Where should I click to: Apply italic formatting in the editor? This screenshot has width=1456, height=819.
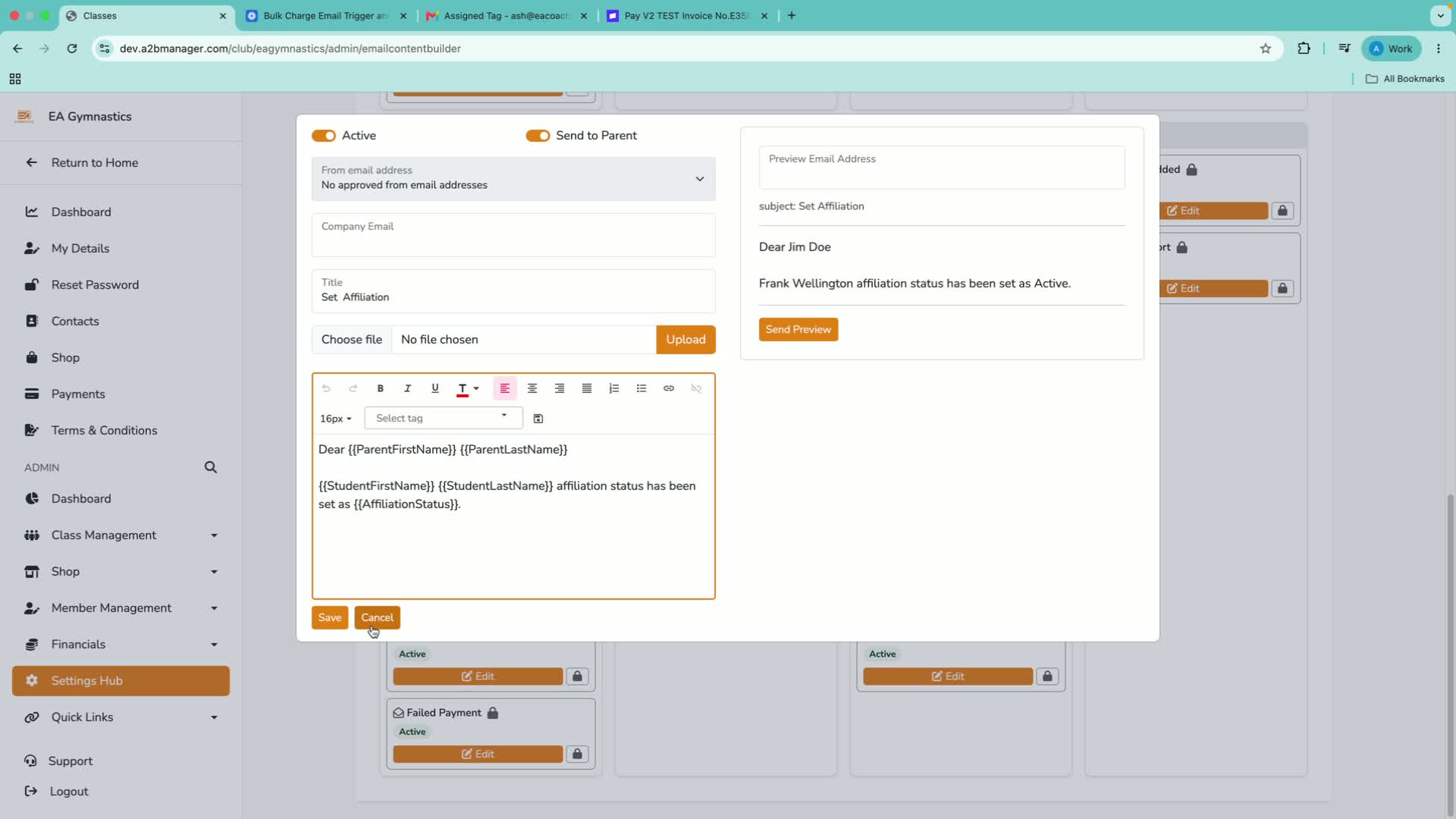(407, 388)
